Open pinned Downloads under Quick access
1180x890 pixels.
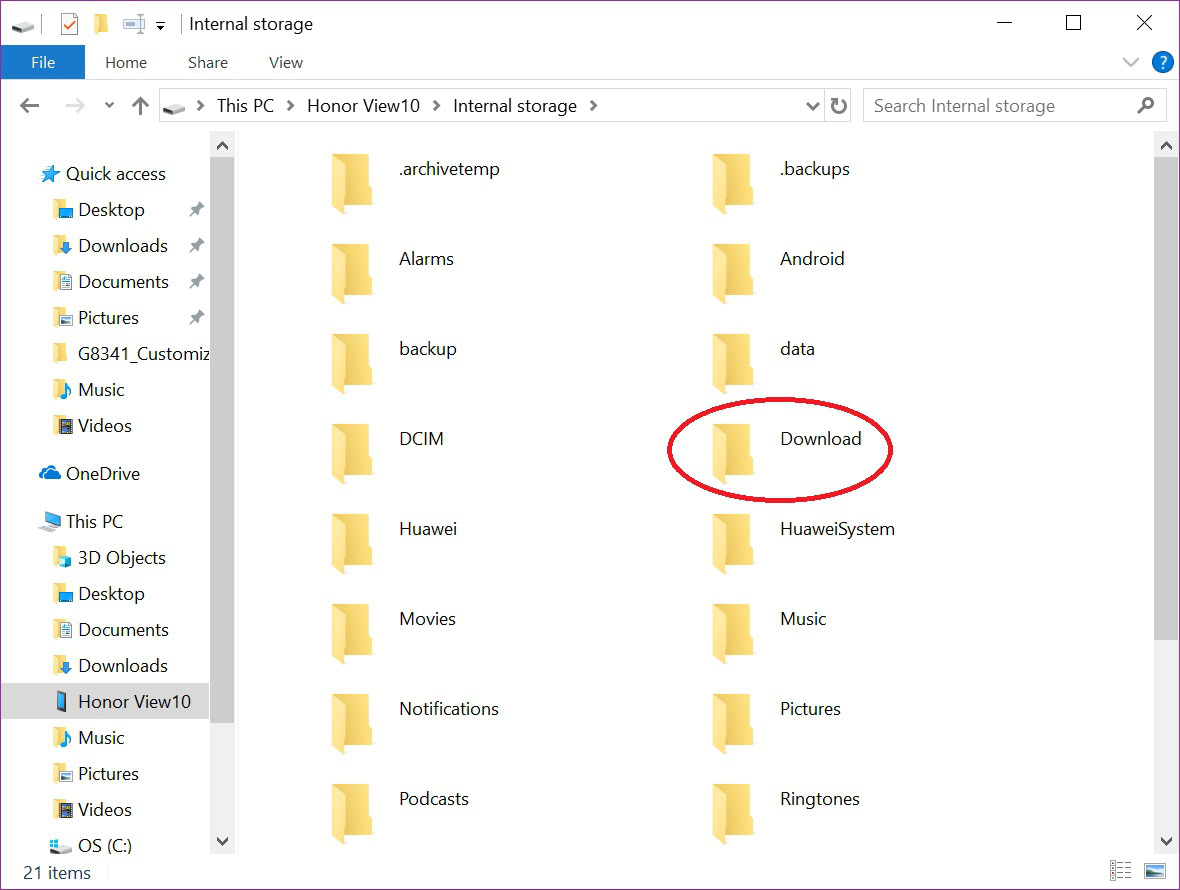pyautogui.click(x=123, y=246)
